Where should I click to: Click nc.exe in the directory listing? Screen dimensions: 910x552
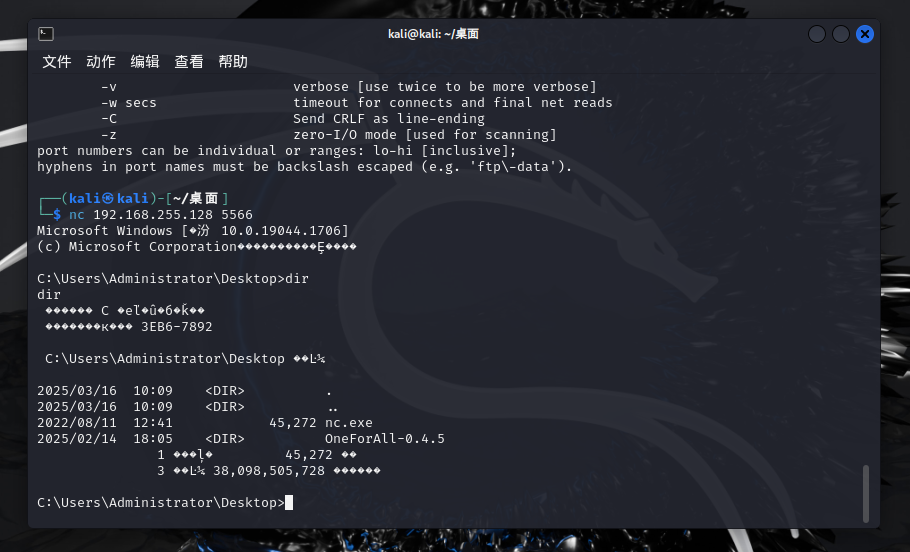click(x=348, y=422)
